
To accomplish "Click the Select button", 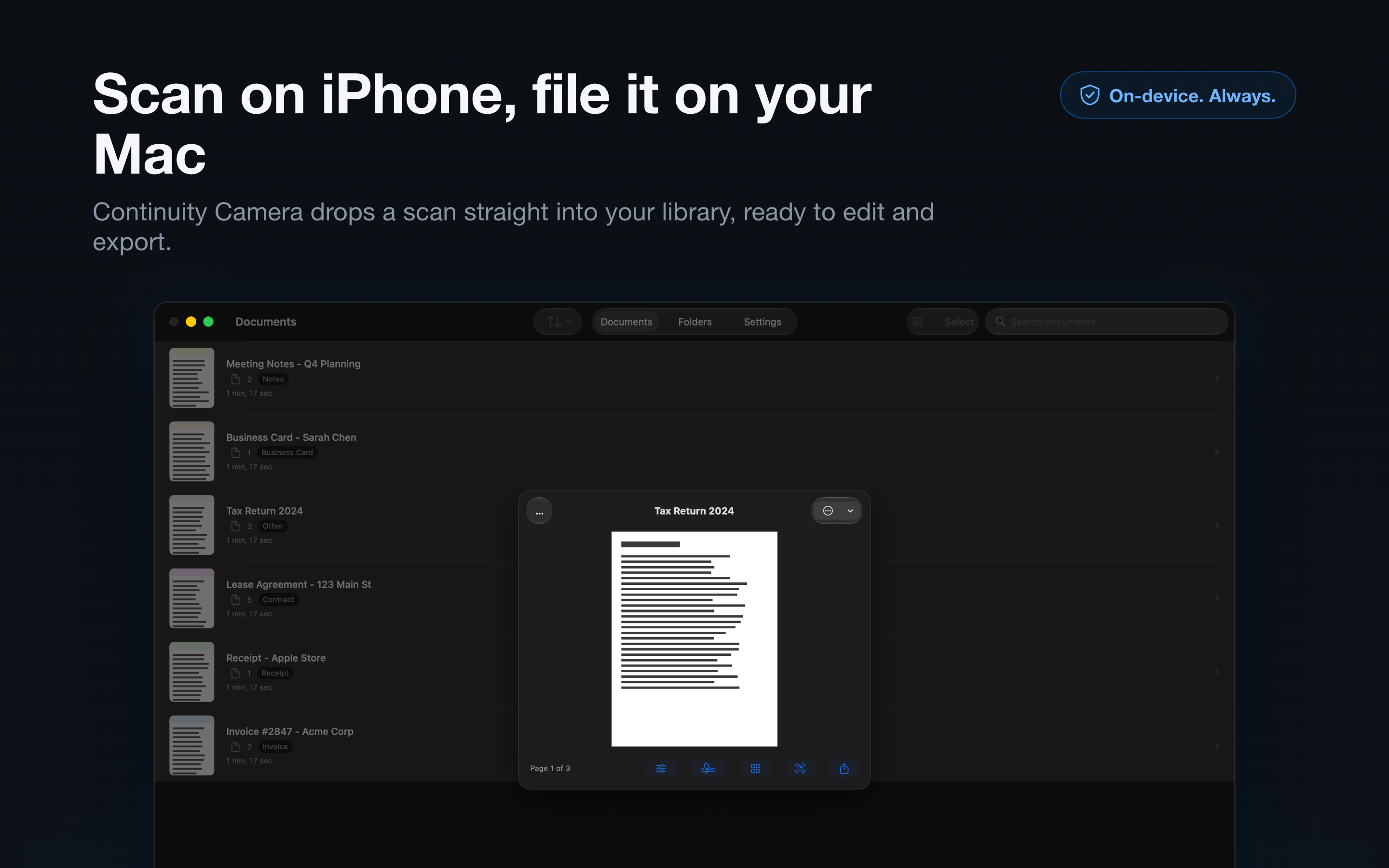I will (x=958, y=322).
